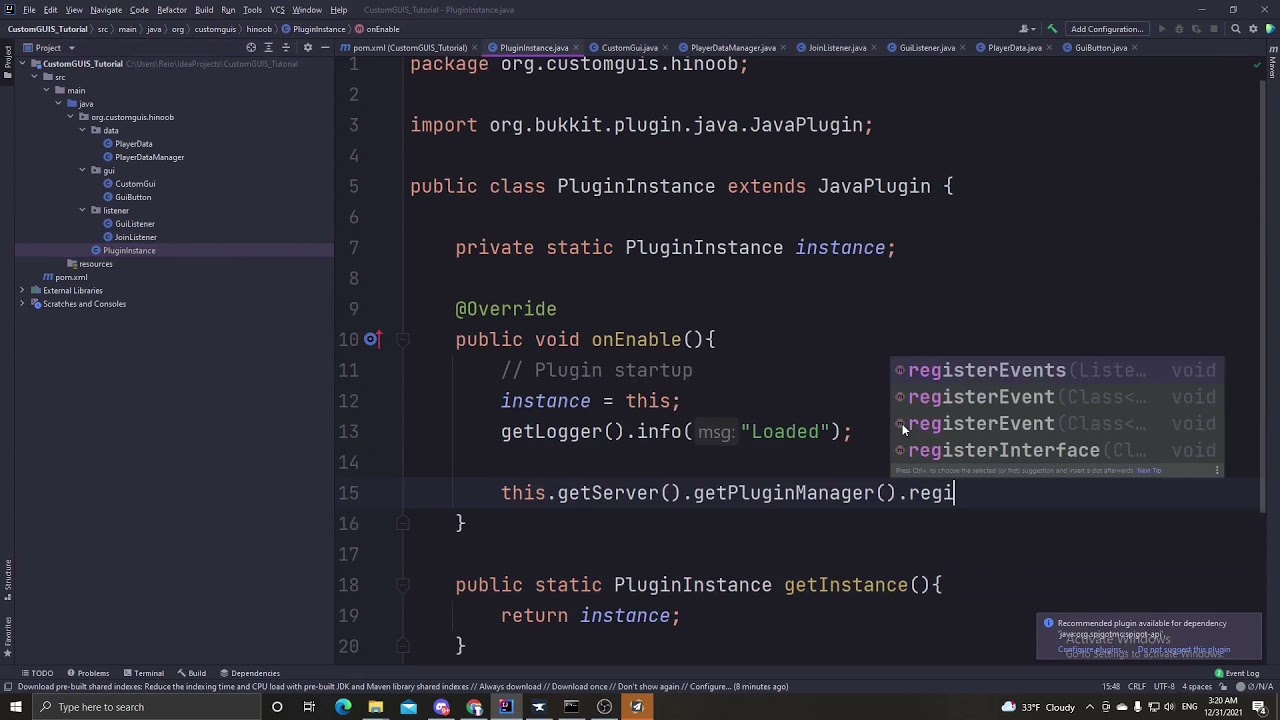
Task: Collapse the gui package arrow
Action: point(82,170)
